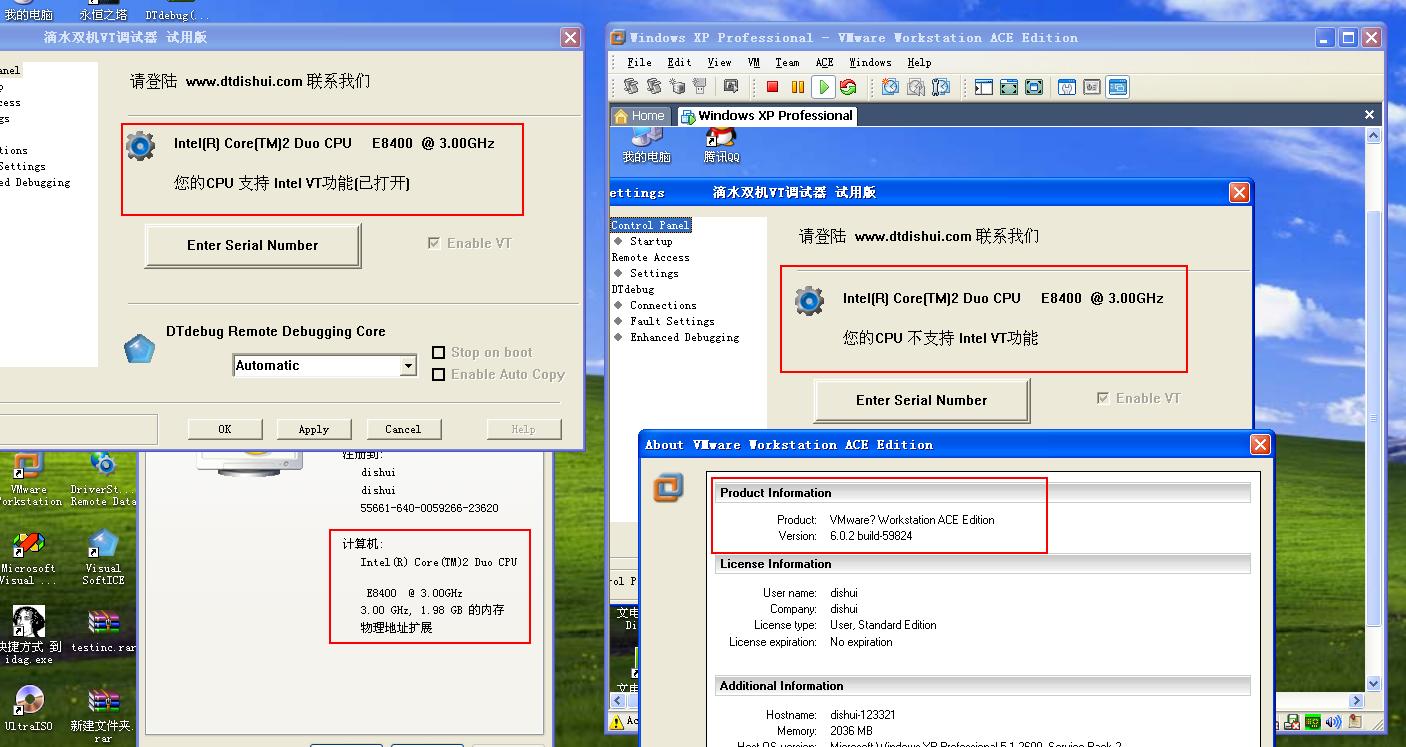The height and width of the screenshot is (747, 1406).
Task: Close the Windows XP Professional VM tab
Action: [x=1369, y=115]
